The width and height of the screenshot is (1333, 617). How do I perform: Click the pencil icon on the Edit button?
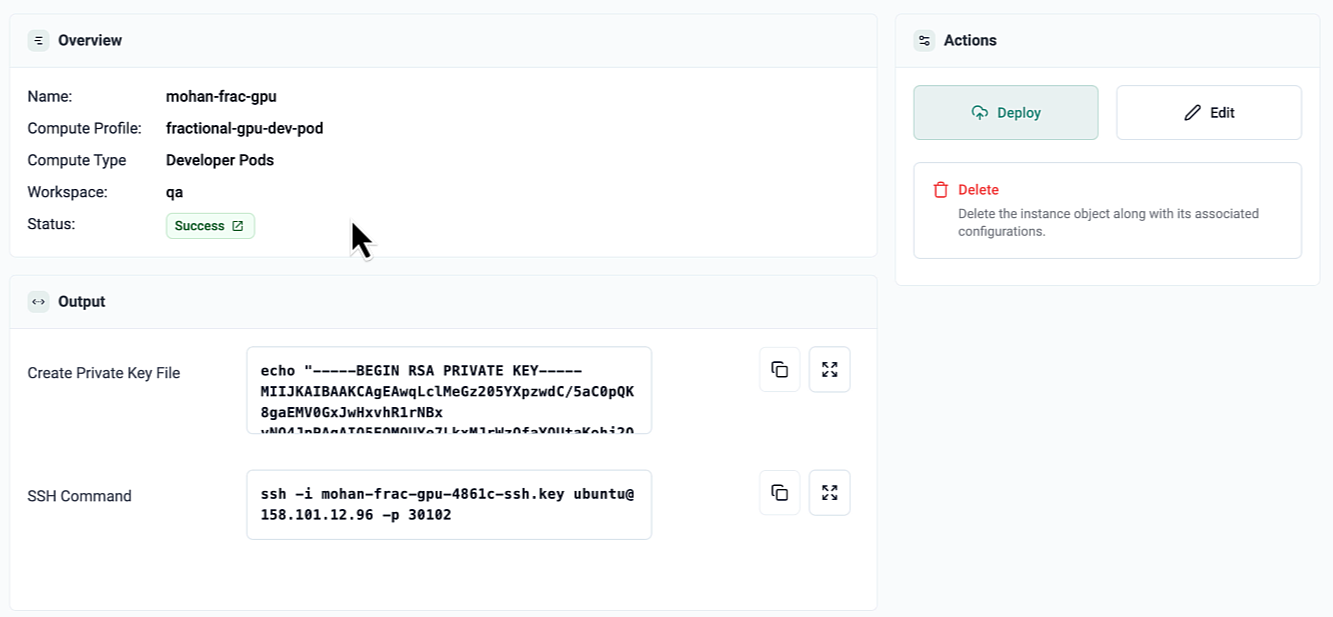click(1190, 112)
